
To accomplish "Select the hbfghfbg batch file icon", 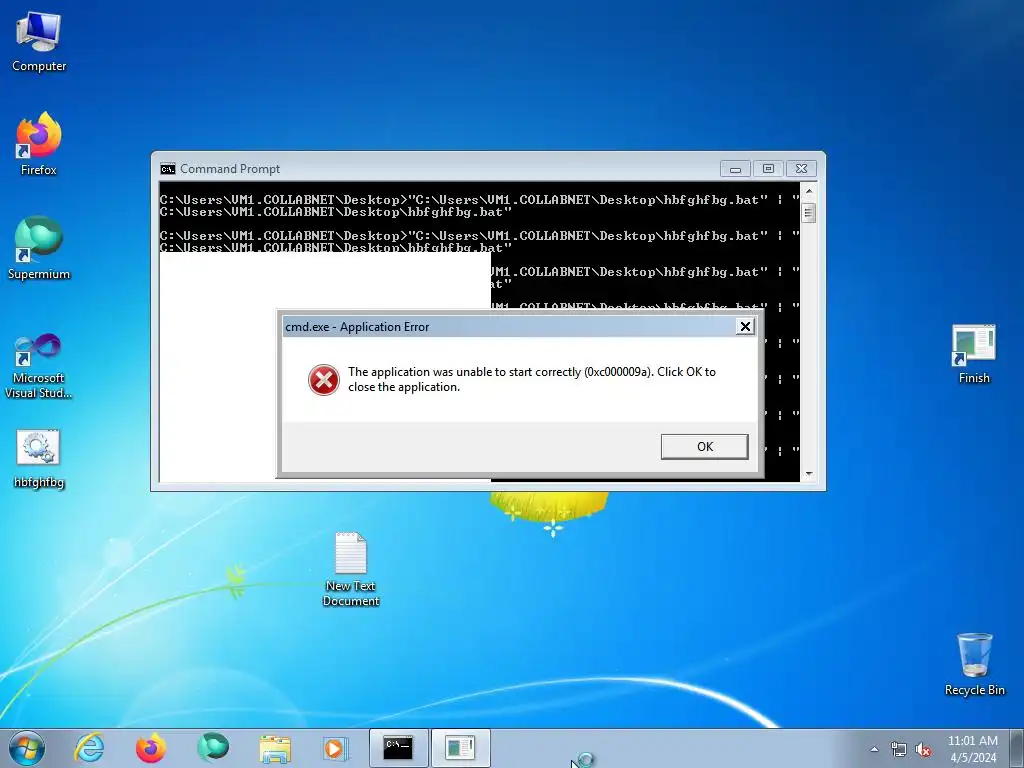I will click(x=39, y=459).
